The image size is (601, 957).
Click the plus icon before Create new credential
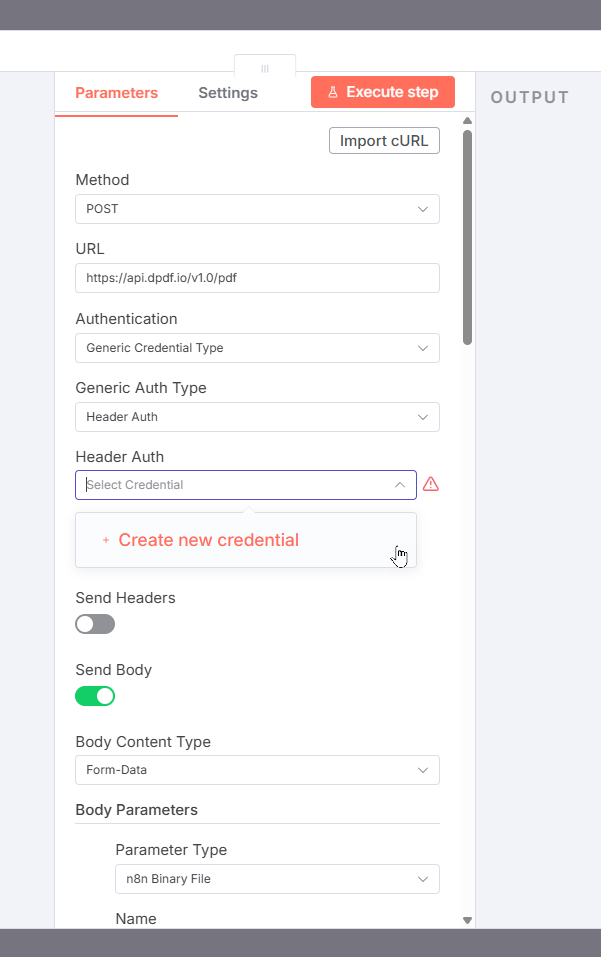coord(106,540)
